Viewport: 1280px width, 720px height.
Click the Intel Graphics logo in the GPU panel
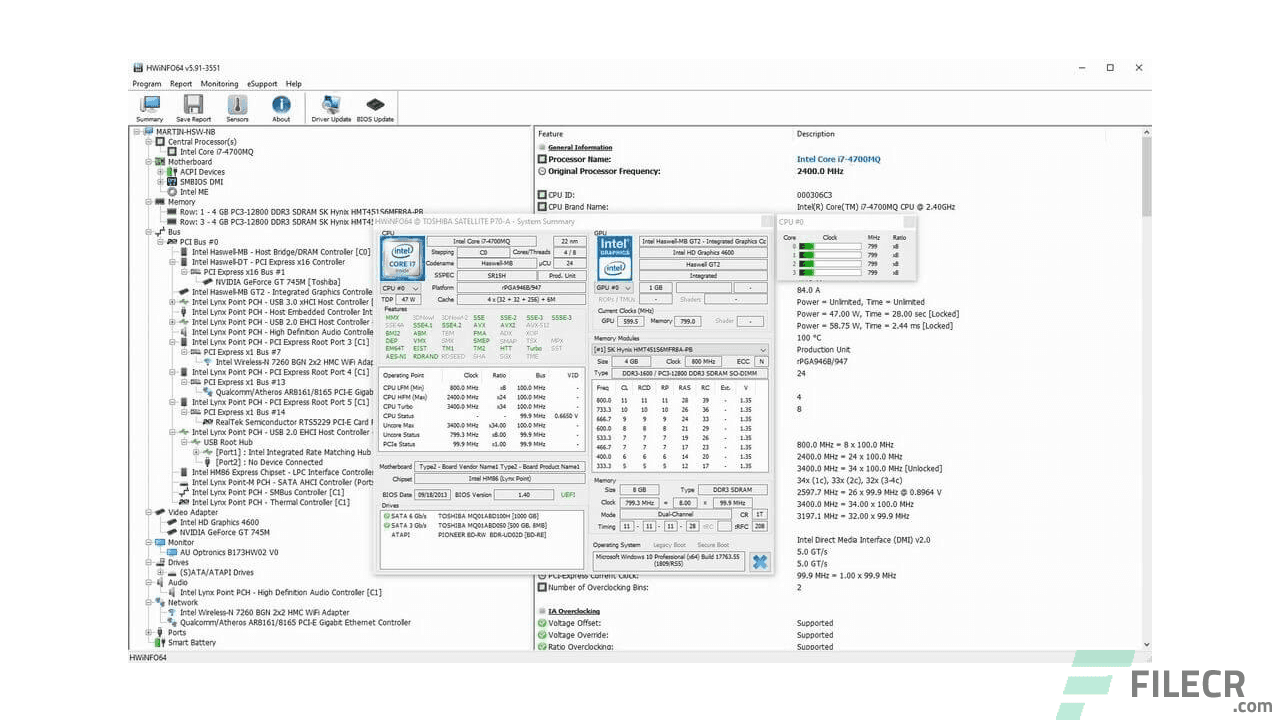coord(614,260)
